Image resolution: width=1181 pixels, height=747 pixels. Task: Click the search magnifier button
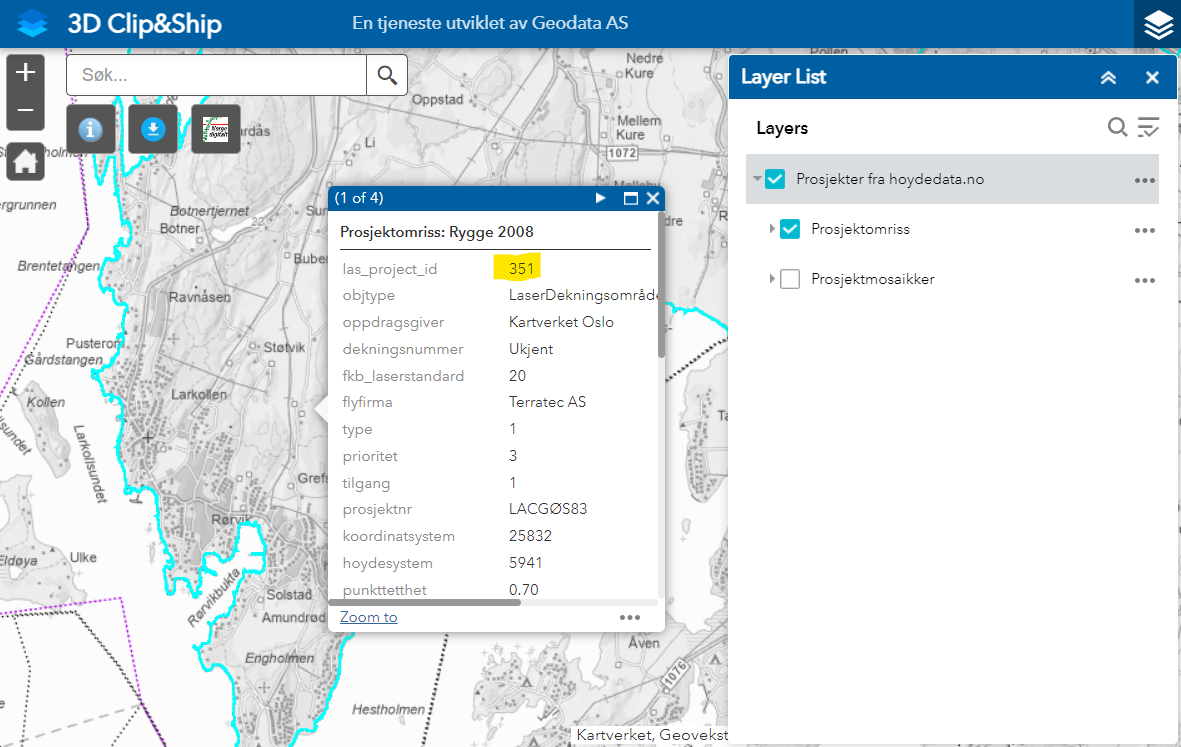coord(387,75)
